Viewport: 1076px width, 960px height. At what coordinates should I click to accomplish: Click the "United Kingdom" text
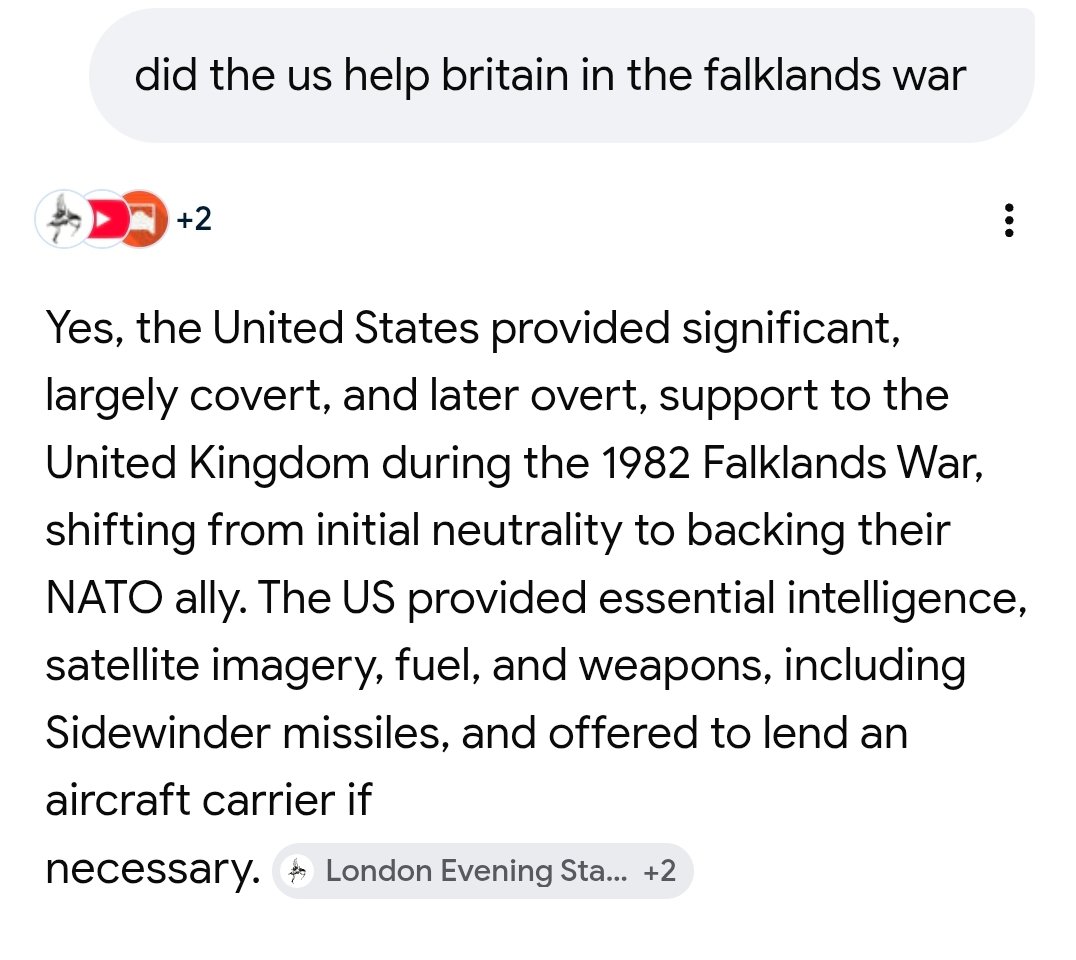(x=183, y=464)
